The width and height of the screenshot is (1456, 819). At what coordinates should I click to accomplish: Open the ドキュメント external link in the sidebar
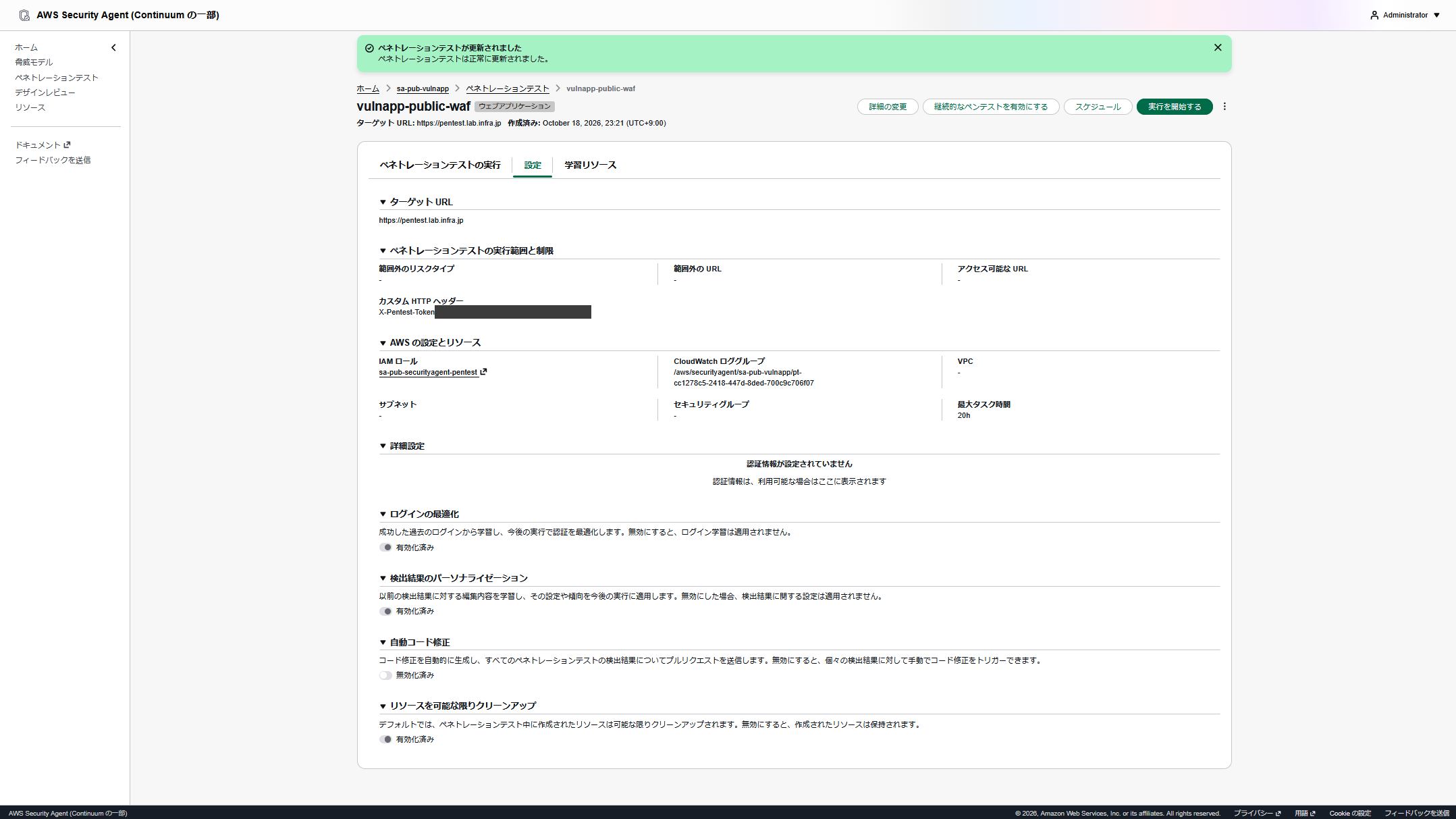[x=43, y=145]
